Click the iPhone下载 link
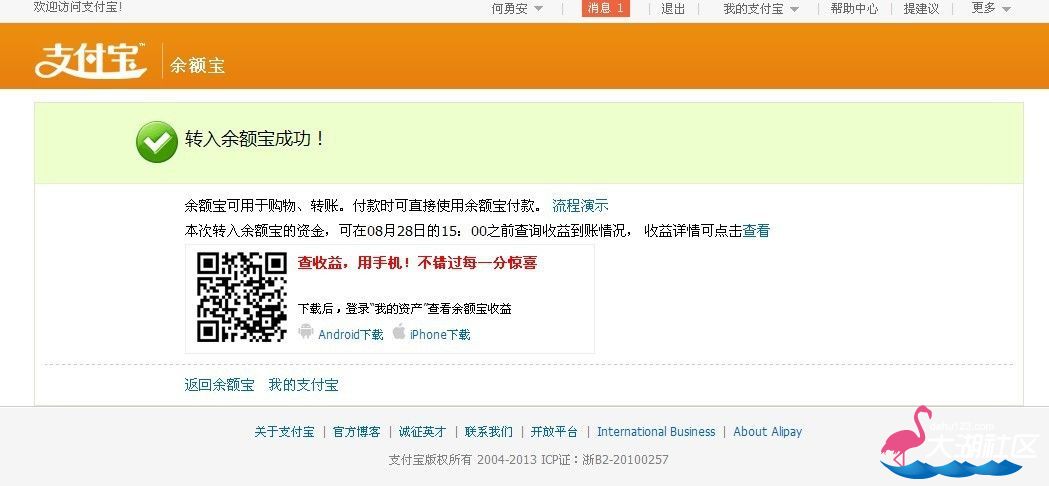This screenshot has height=486, width=1049. [440, 335]
